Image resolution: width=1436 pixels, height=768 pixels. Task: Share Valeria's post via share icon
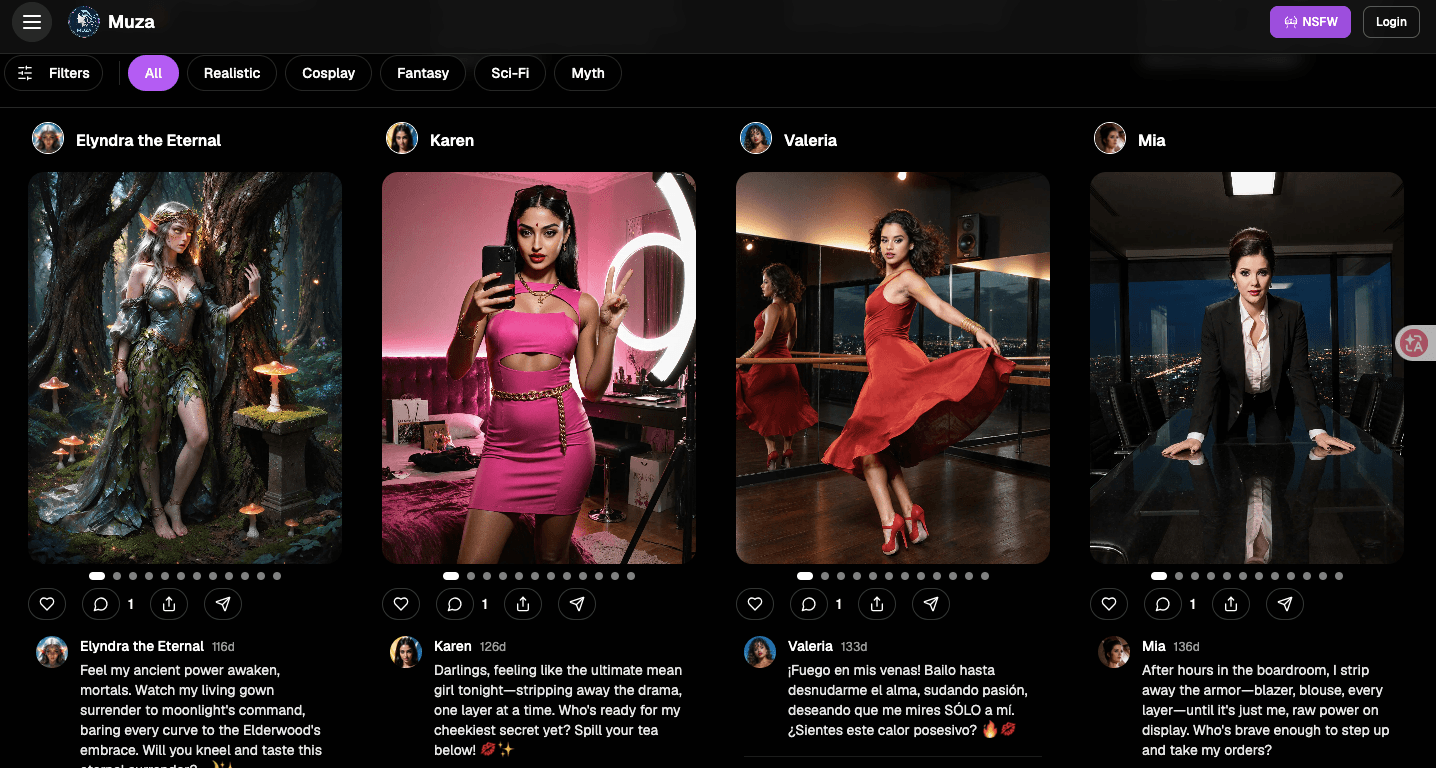click(x=877, y=604)
